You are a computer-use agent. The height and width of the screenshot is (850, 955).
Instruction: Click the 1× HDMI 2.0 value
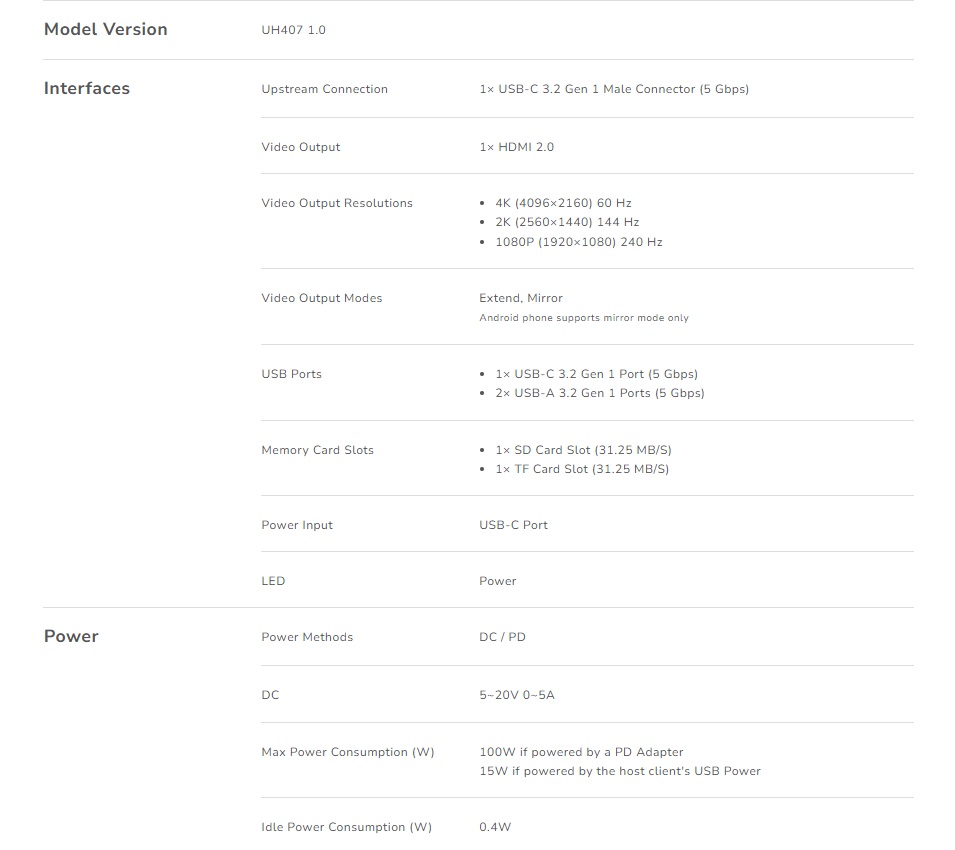point(516,147)
